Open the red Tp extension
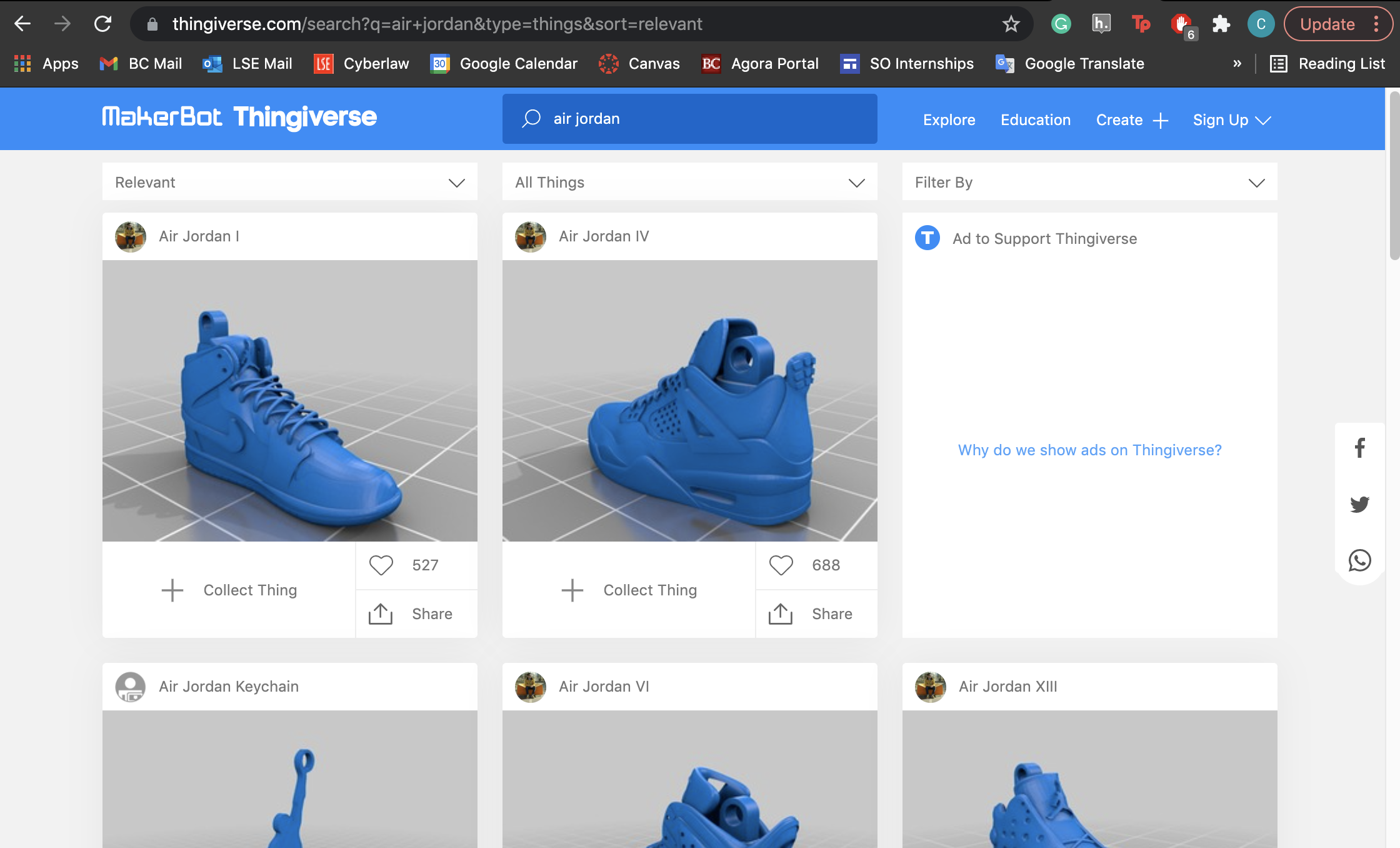 click(1141, 24)
